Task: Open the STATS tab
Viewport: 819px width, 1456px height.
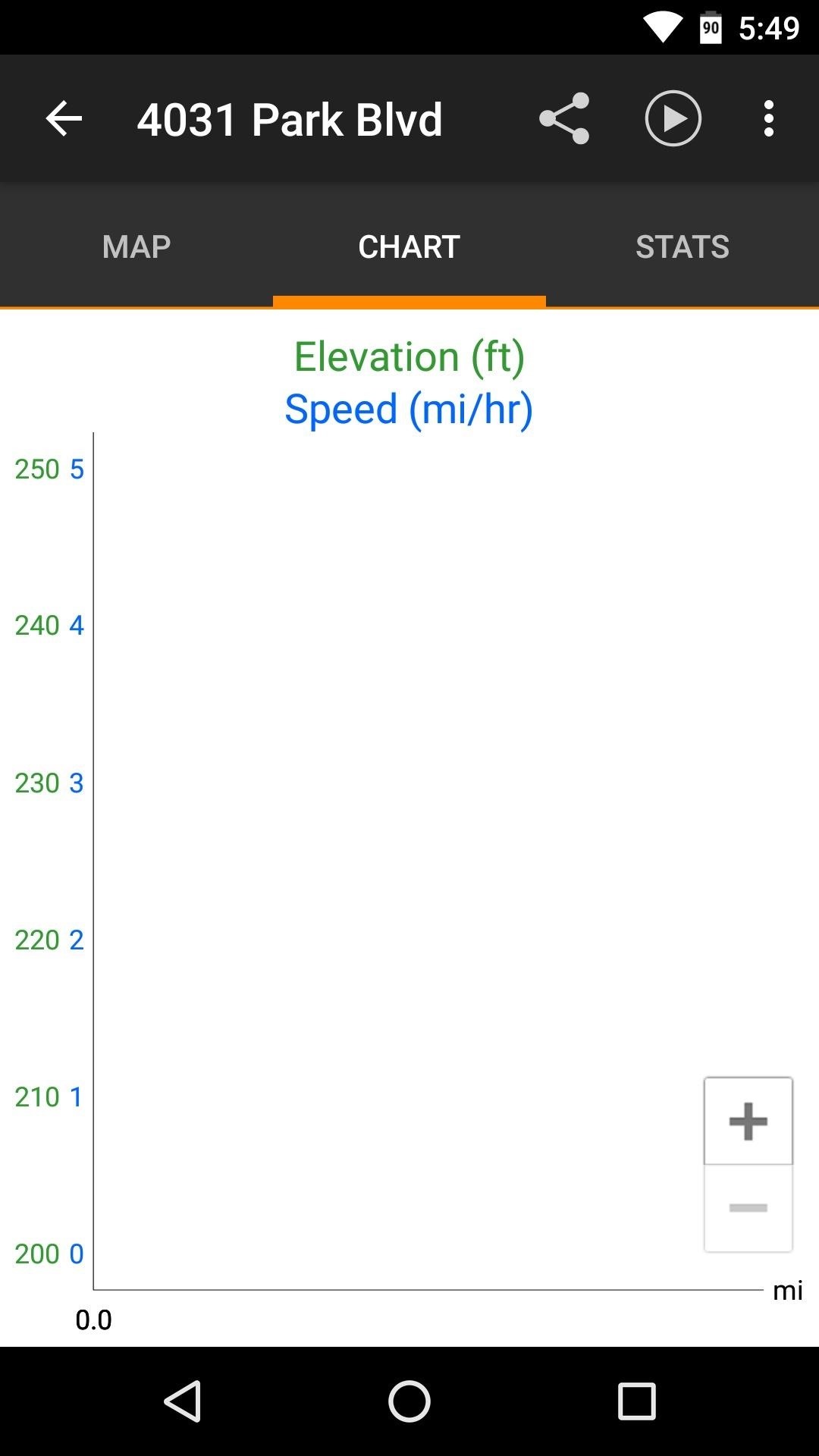Action: (682, 246)
